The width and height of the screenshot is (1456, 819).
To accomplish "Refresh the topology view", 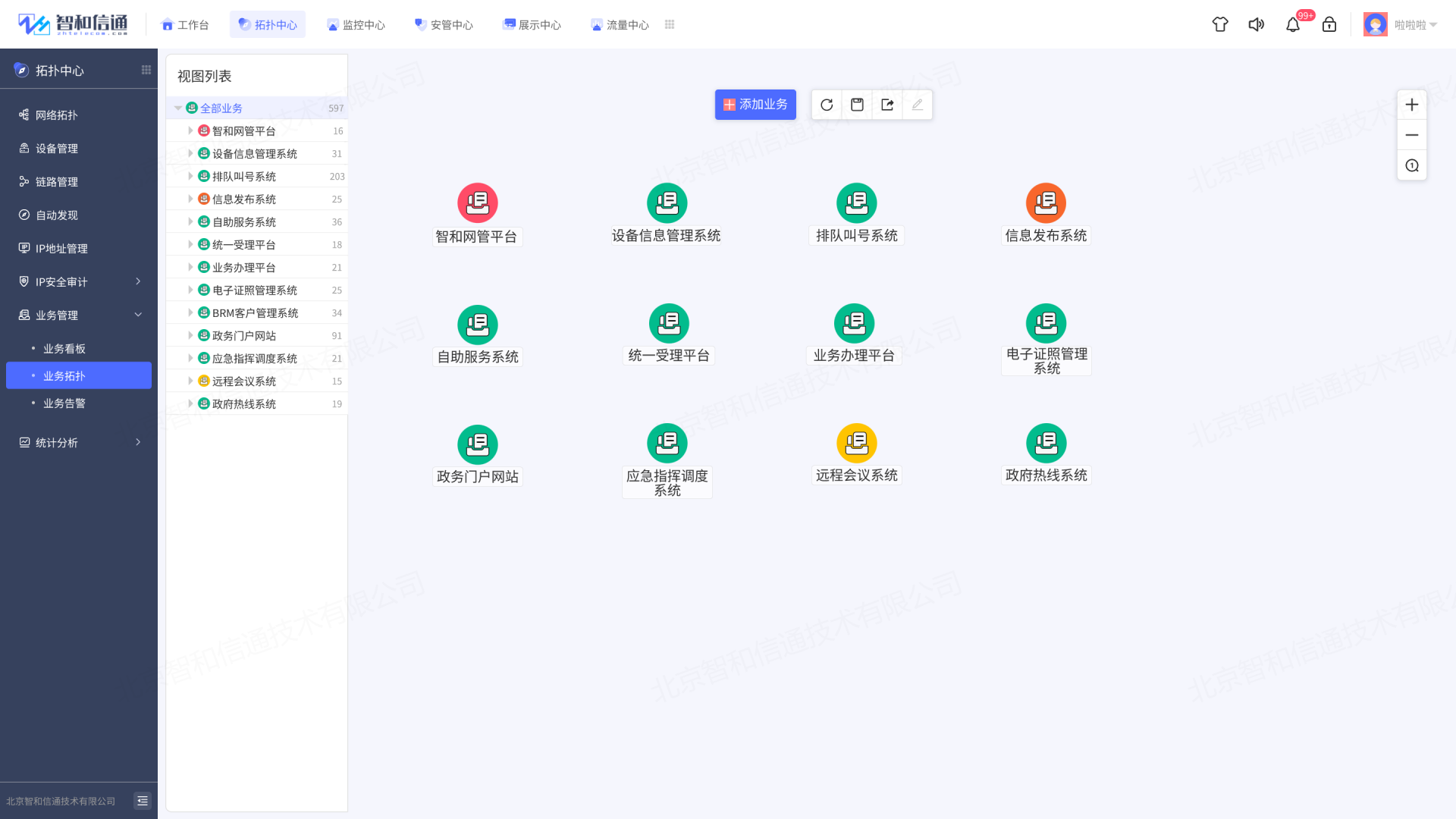I will pos(826,105).
